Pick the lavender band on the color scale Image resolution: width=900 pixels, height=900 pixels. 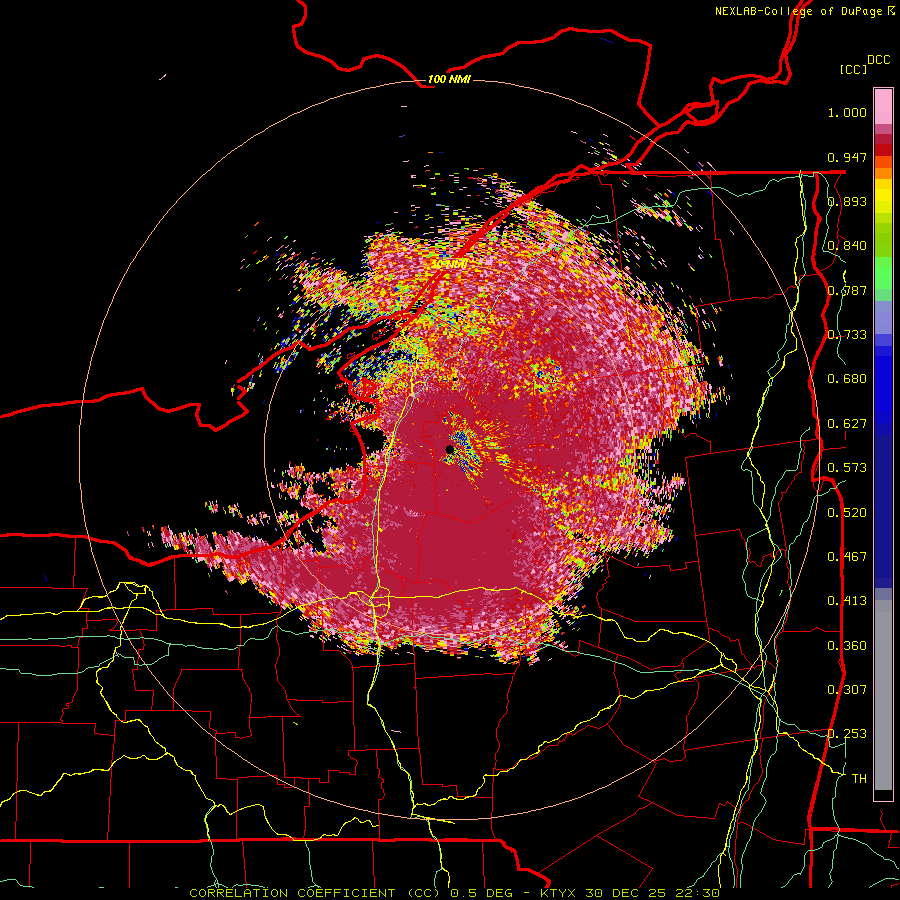coord(883,317)
